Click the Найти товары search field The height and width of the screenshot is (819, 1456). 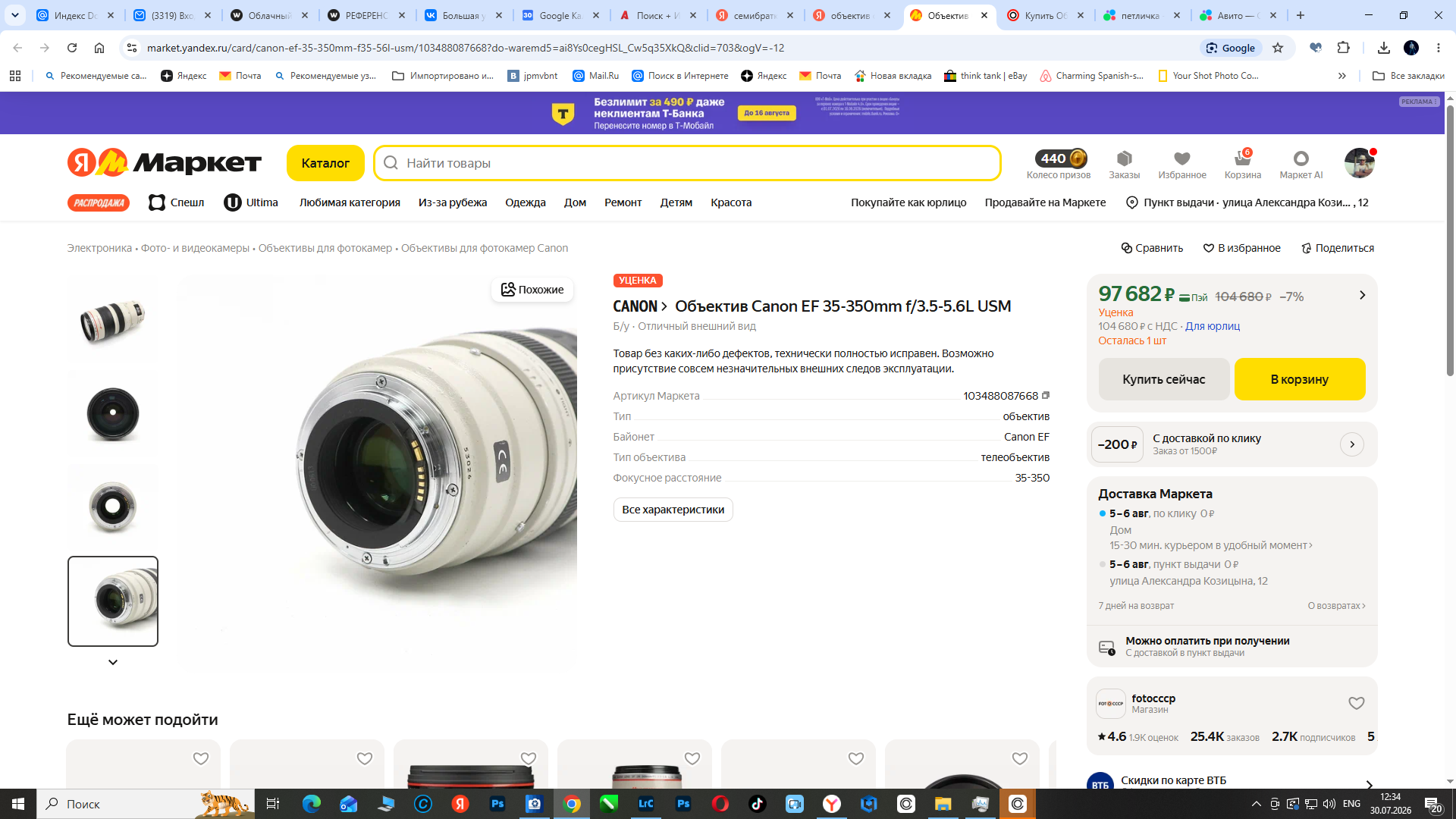click(x=687, y=163)
